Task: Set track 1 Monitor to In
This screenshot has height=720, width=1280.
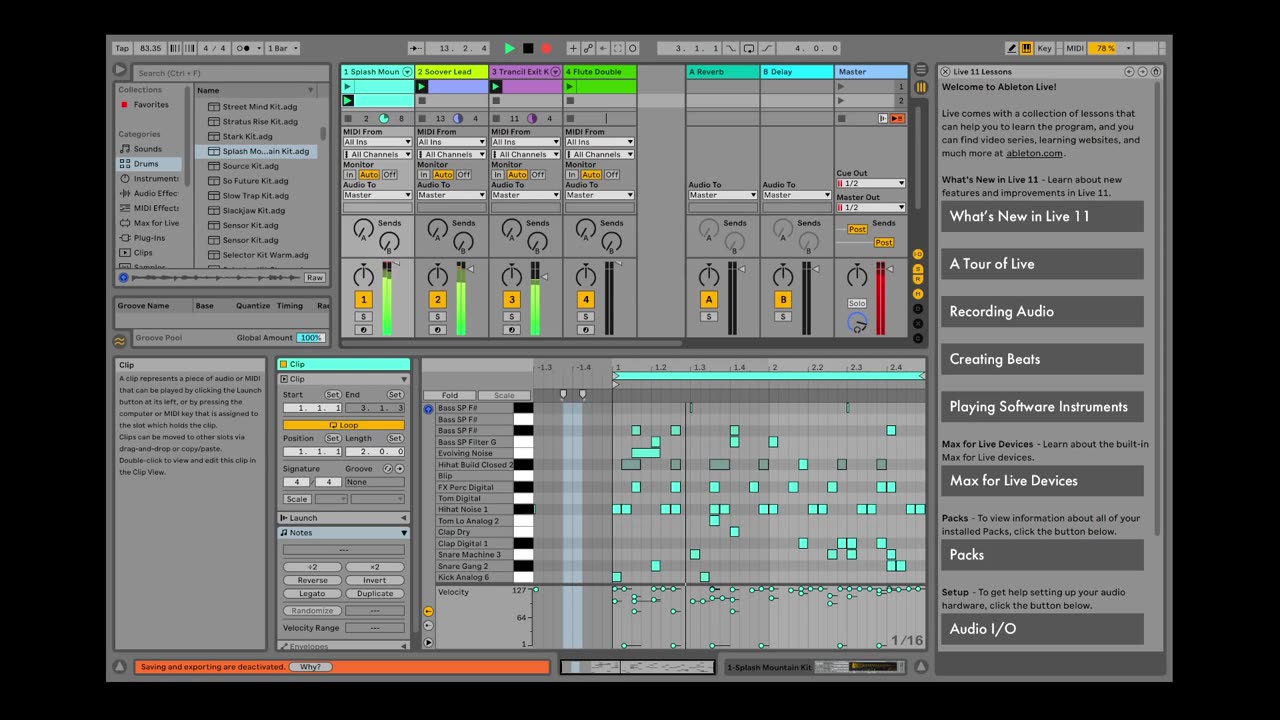Action: [349, 175]
